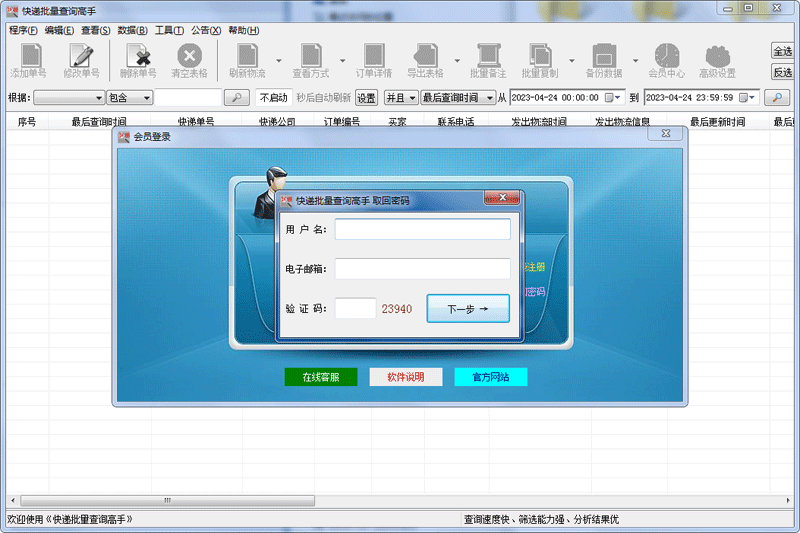Click the 查看方式 toolbar icon
This screenshot has height=533, width=800.
(x=311, y=61)
